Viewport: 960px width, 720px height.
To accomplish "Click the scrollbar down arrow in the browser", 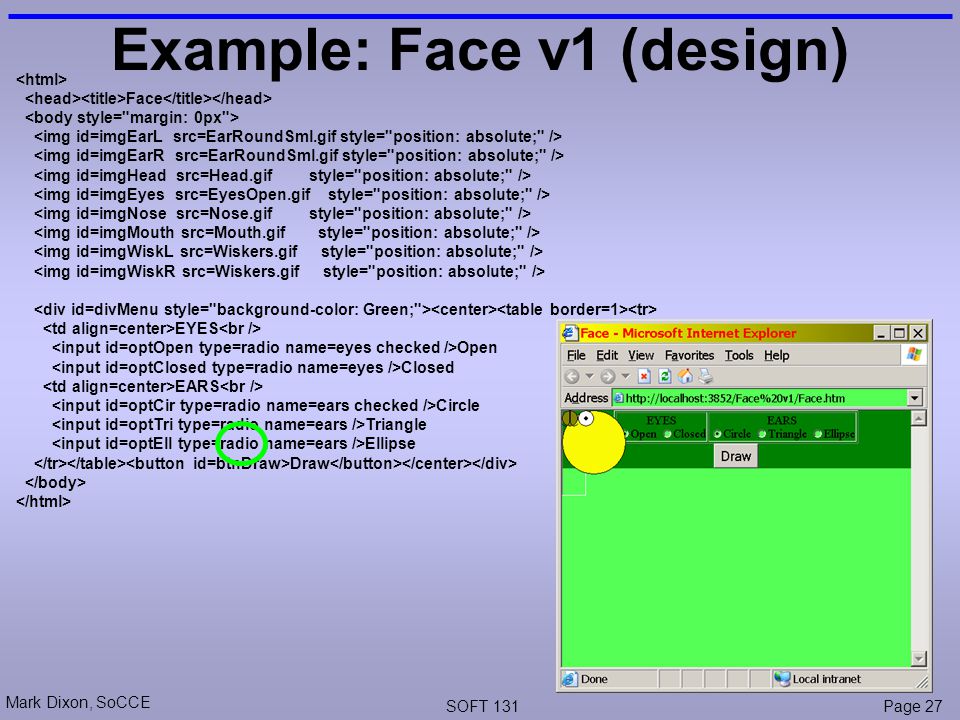I will pyautogui.click(x=919, y=659).
